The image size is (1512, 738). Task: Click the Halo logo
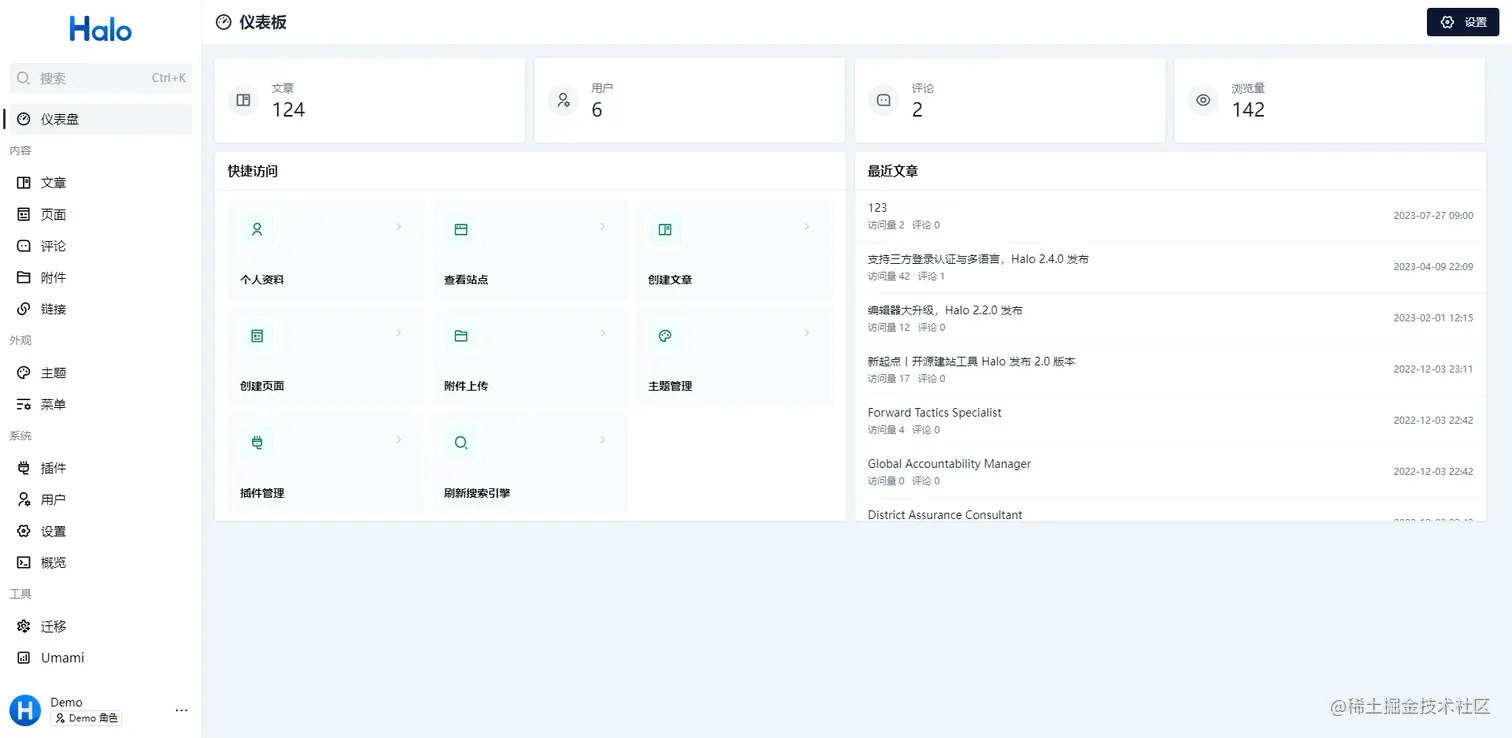[100, 29]
